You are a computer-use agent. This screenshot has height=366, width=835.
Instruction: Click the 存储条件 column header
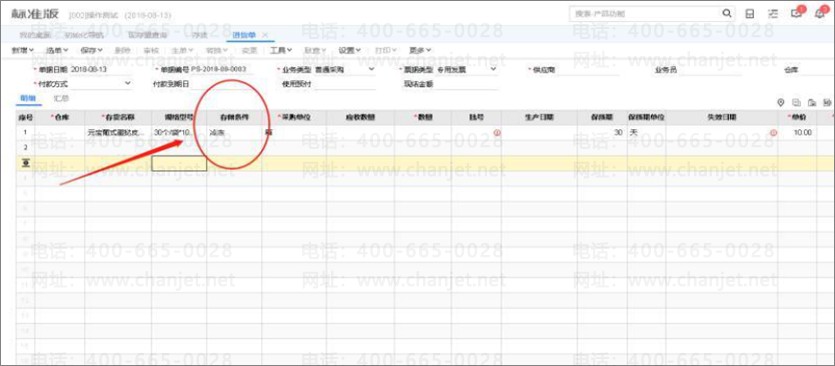tap(234, 117)
